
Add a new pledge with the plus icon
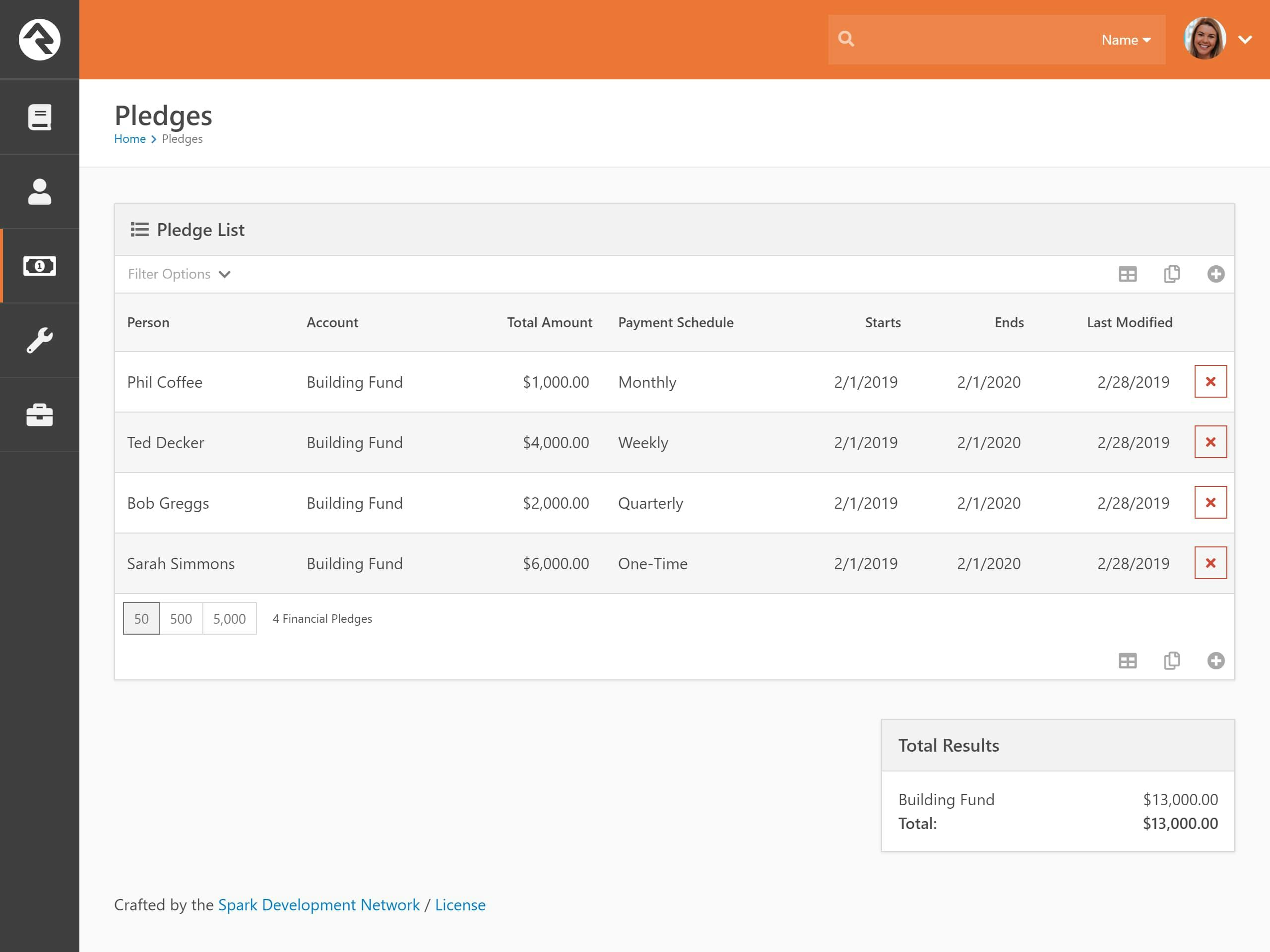(1215, 274)
